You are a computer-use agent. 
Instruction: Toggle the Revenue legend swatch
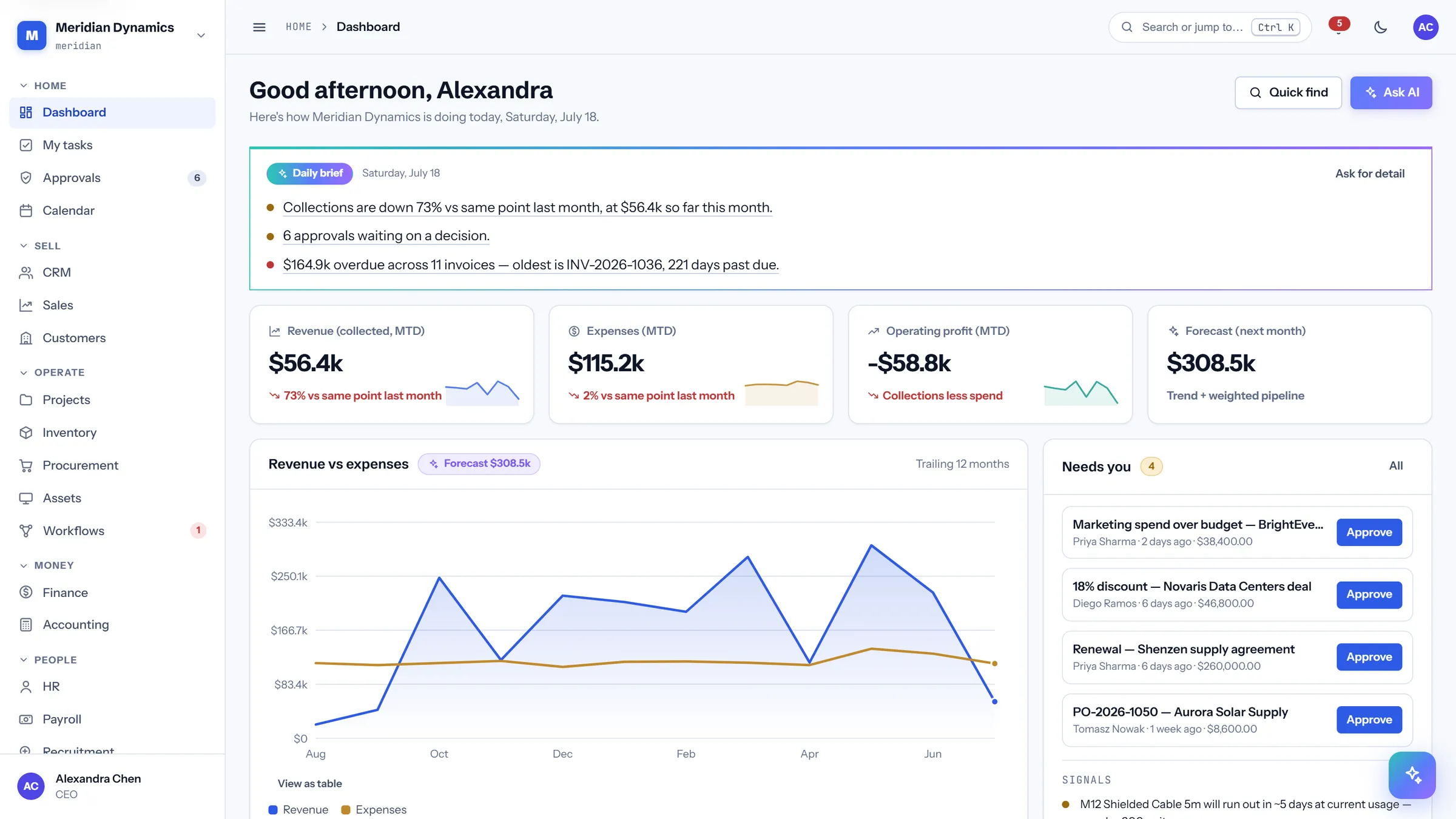coord(273,810)
